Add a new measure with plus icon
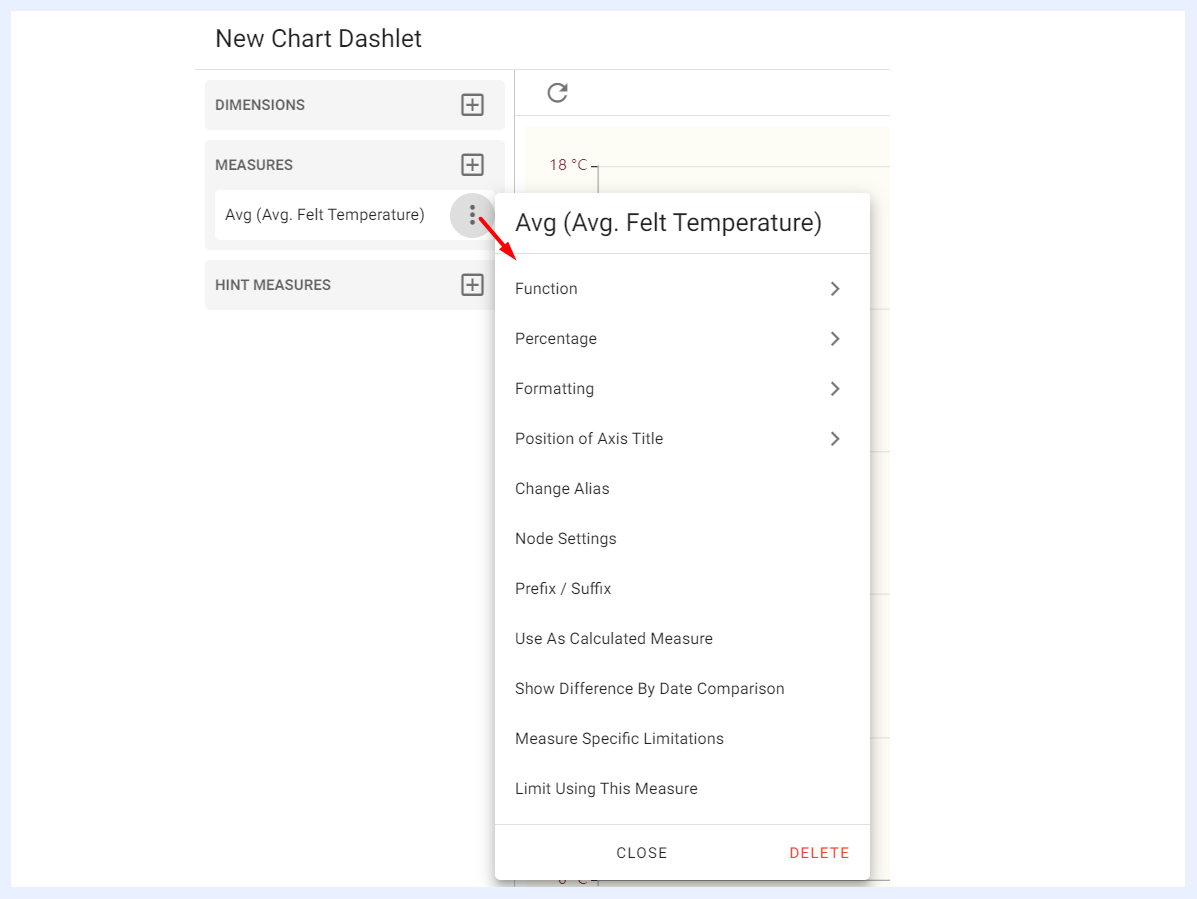This screenshot has height=899, width=1197. [x=473, y=165]
